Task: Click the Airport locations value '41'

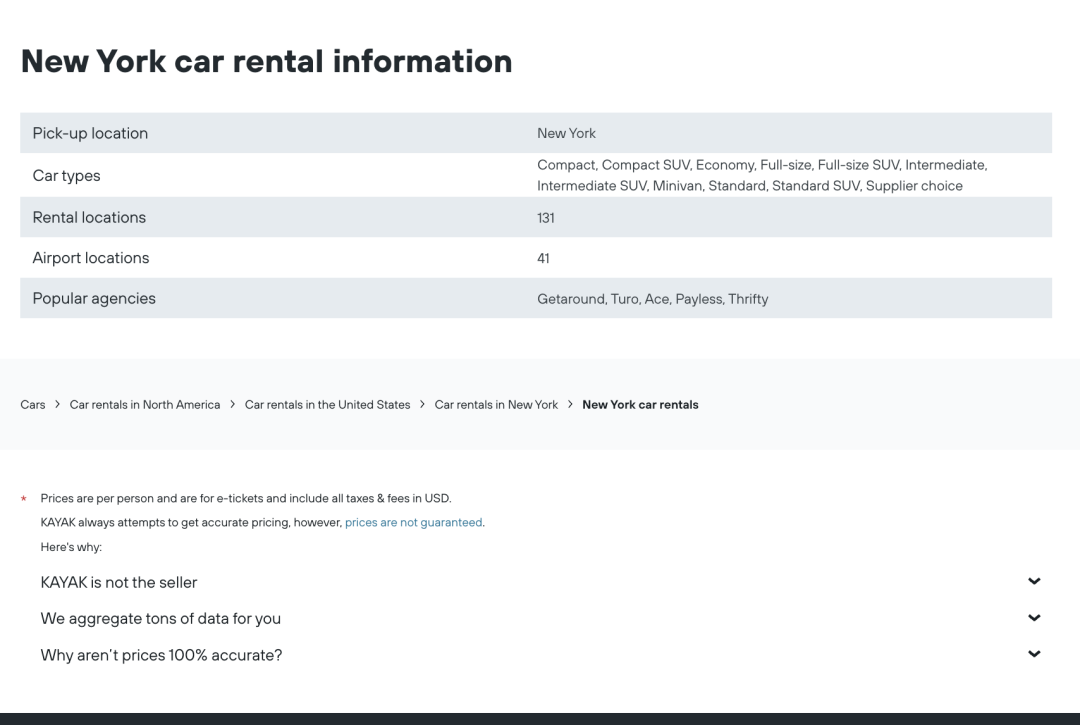Action: coord(543,258)
